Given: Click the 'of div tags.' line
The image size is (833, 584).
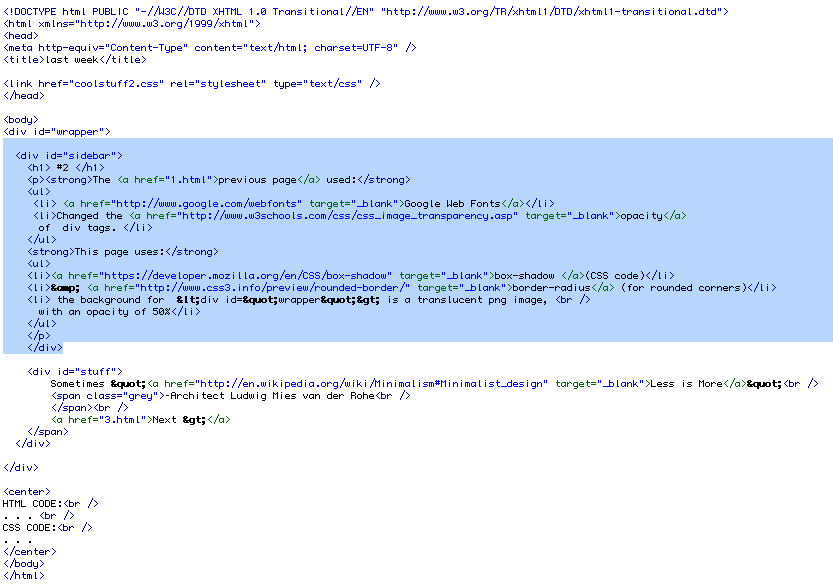Looking at the screenshot, I should [x=95, y=228].
